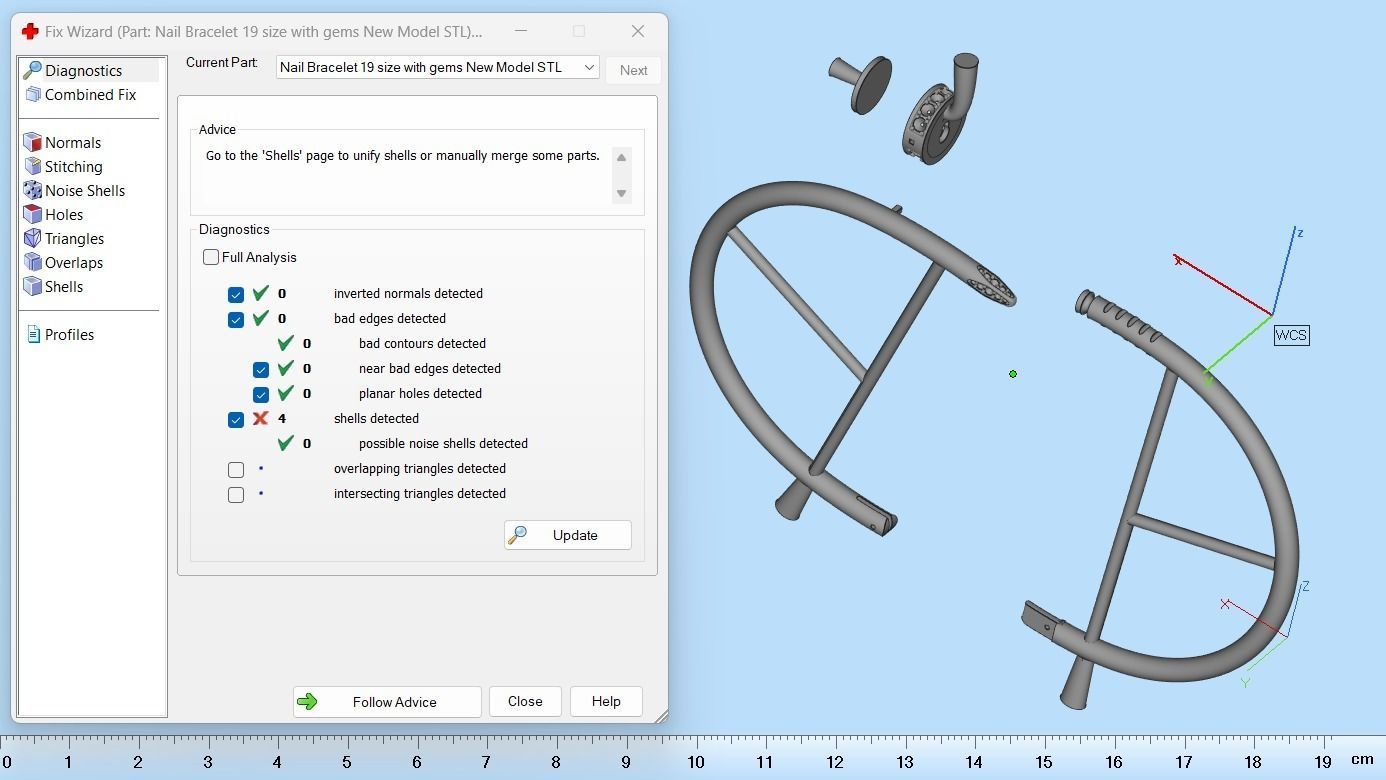This screenshot has height=780, width=1386.
Task: Go to the Stitching page
Action: [74, 166]
